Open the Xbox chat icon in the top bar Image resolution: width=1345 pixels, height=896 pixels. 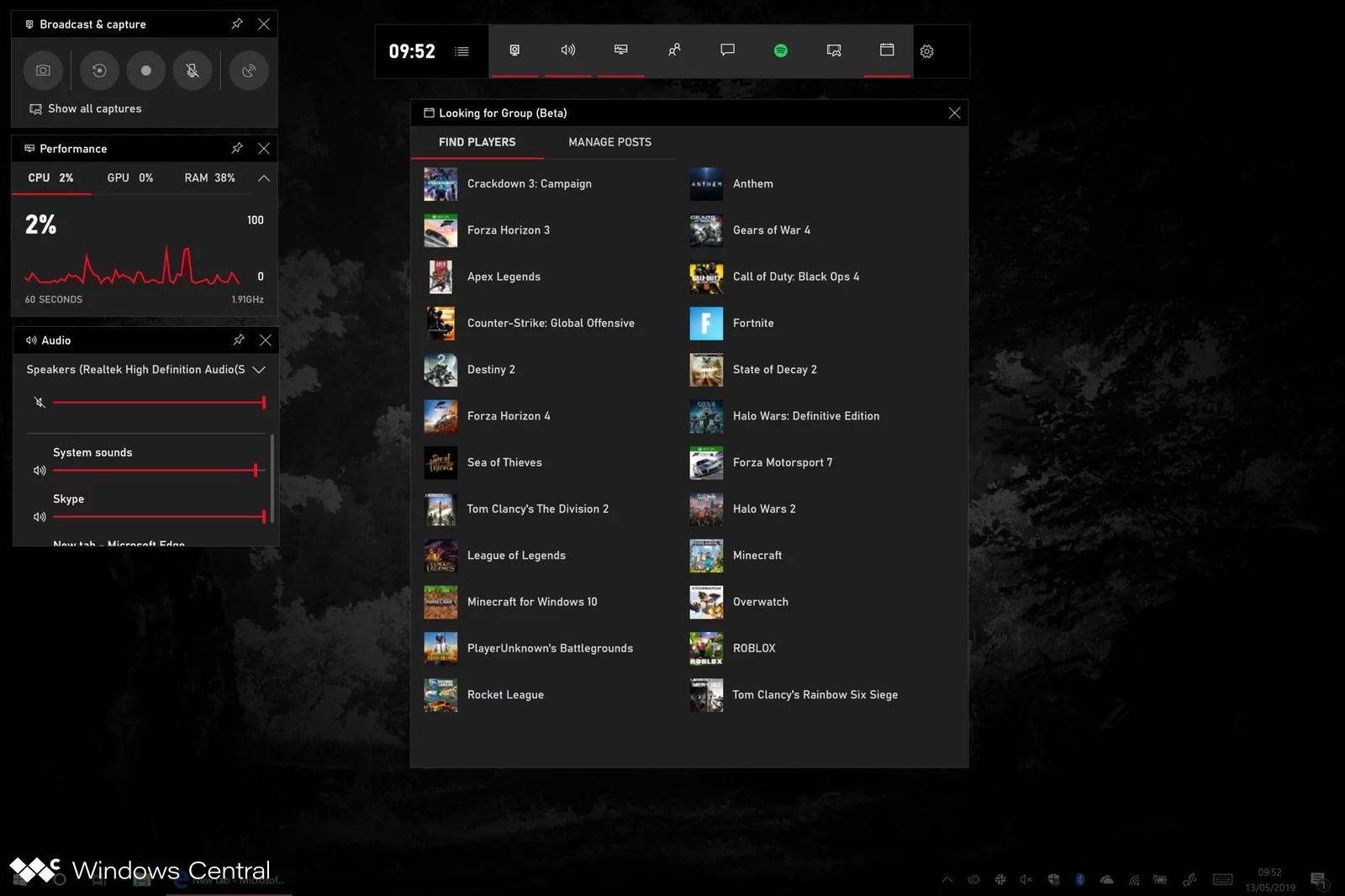tap(727, 51)
